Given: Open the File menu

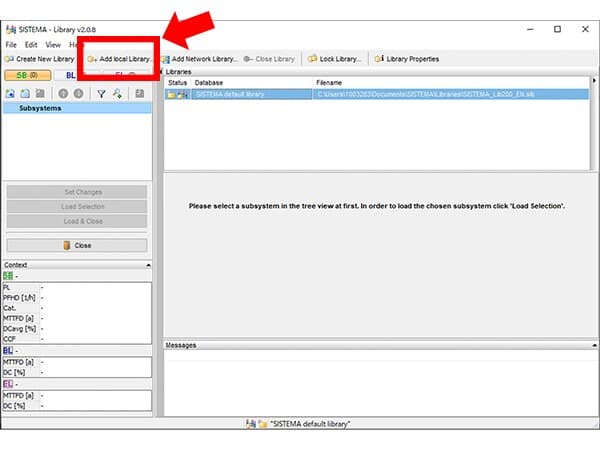Looking at the screenshot, I should click(x=11, y=45).
